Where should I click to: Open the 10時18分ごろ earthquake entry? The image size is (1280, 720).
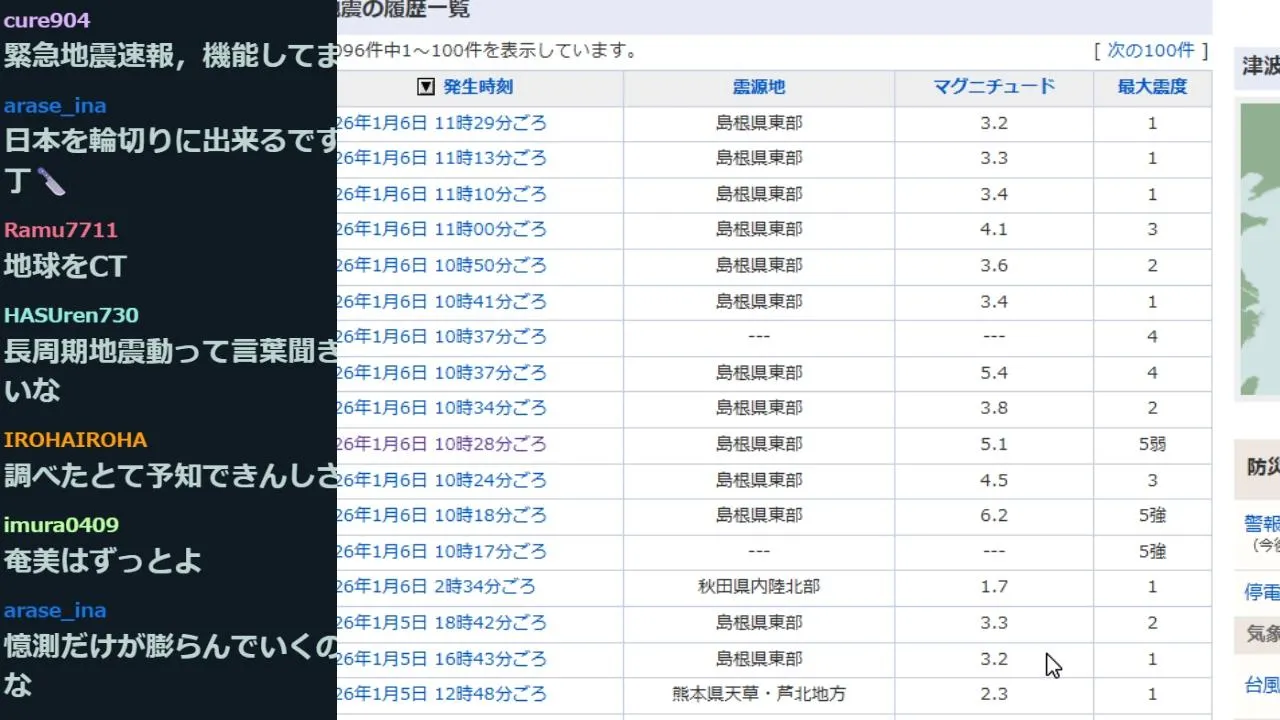point(442,516)
